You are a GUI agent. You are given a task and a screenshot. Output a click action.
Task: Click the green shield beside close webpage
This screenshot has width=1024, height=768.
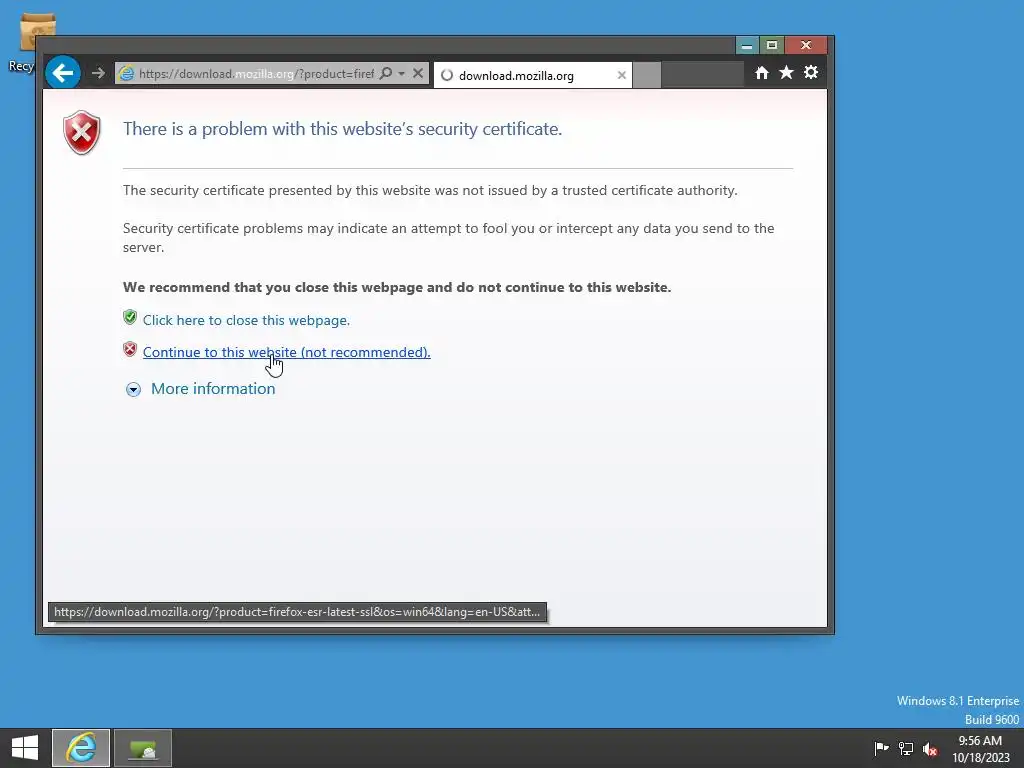(130, 317)
